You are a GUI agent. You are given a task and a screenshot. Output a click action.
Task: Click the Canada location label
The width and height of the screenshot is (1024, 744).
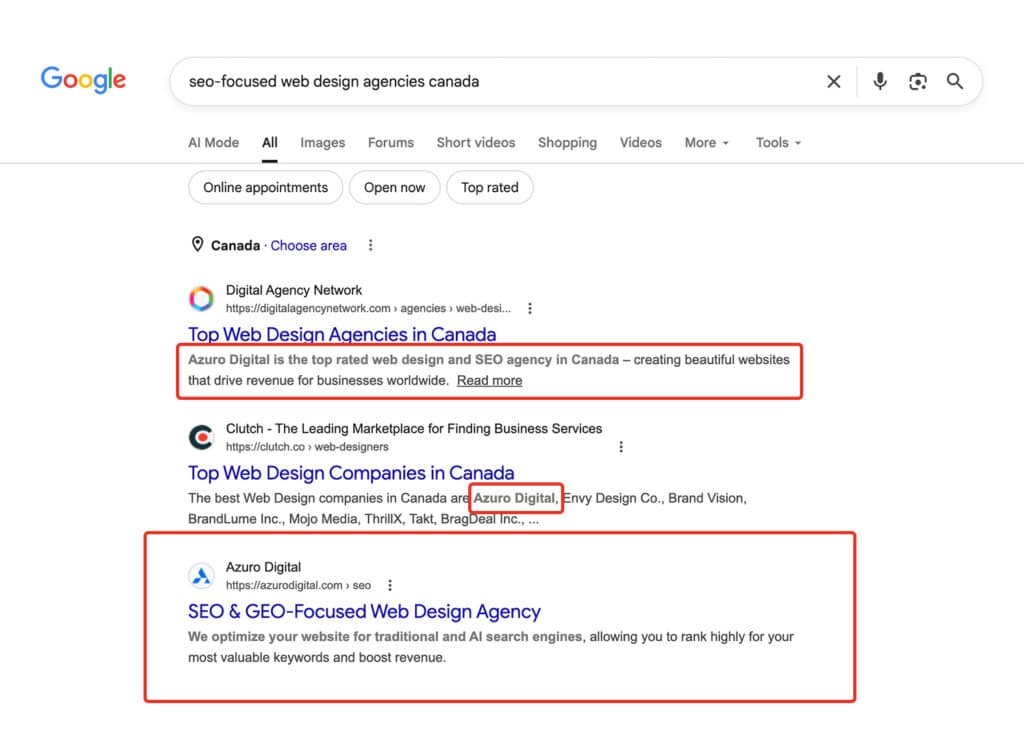(235, 246)
